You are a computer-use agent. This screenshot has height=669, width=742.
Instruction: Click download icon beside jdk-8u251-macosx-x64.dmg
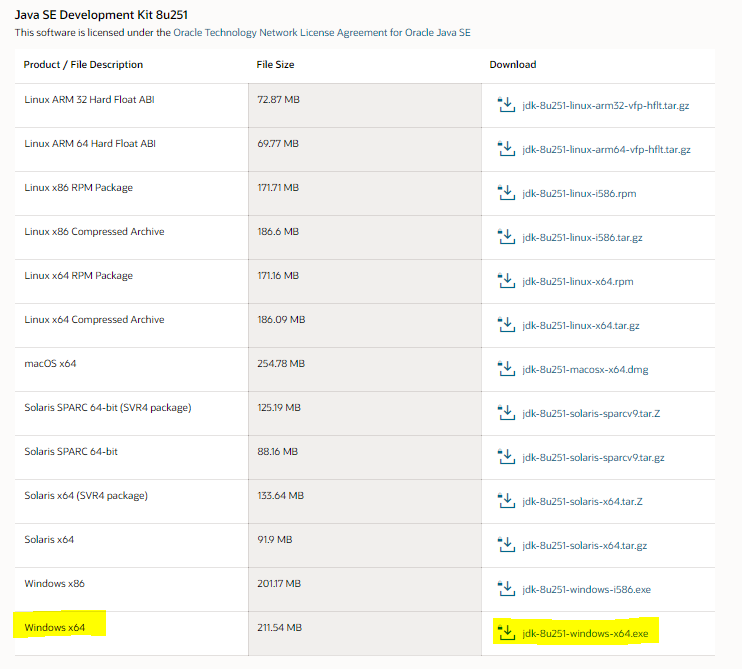click(x=506, y=369)
